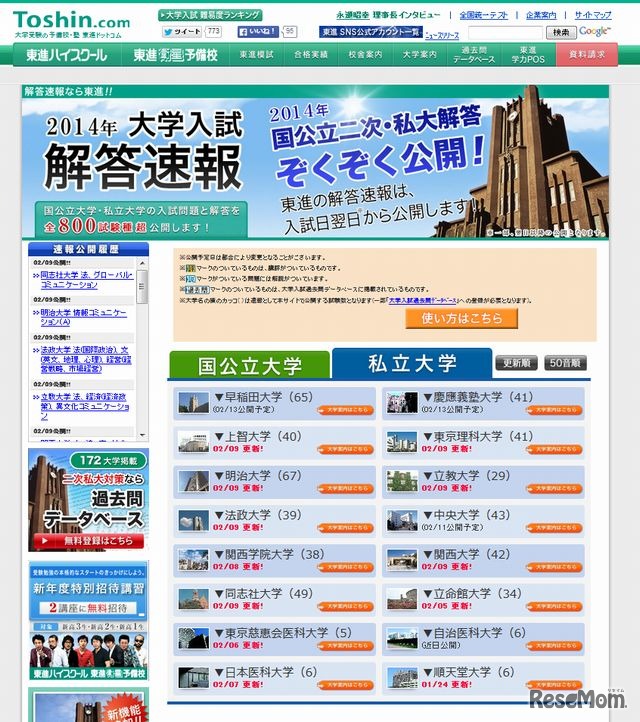Click the Facebook like button
The height and width of the screenshot is (722, 640).
tap(258, 31)
